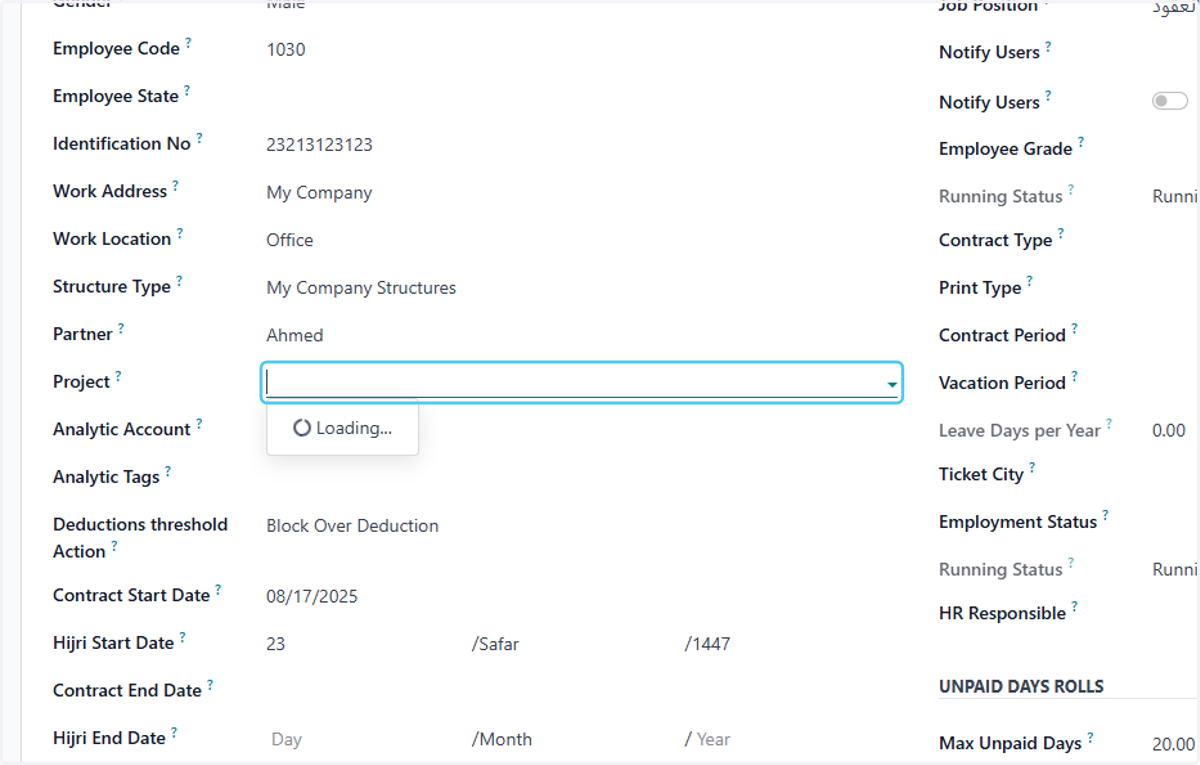Click the question mark next to Analytic Tags
Image resolution: width=1200 pixels, height=765 pixels.
coord(168,471)
